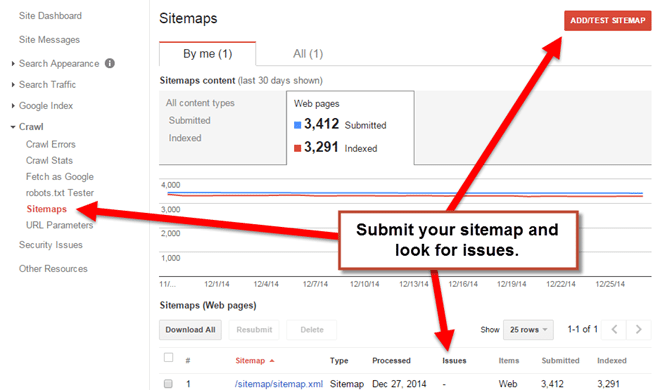
Task: Click the Delete button
Action: point(312,330)
